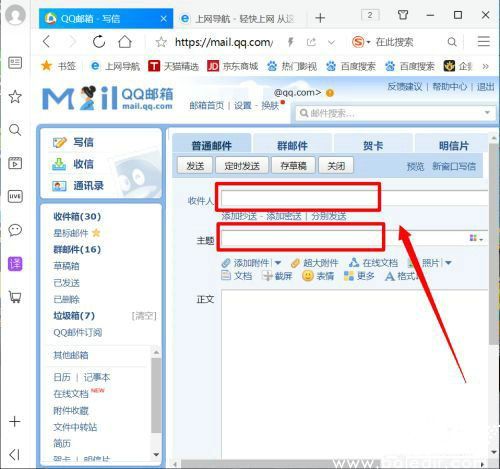Expand the 照片 dropdown arrow

(x=448, y=263)
